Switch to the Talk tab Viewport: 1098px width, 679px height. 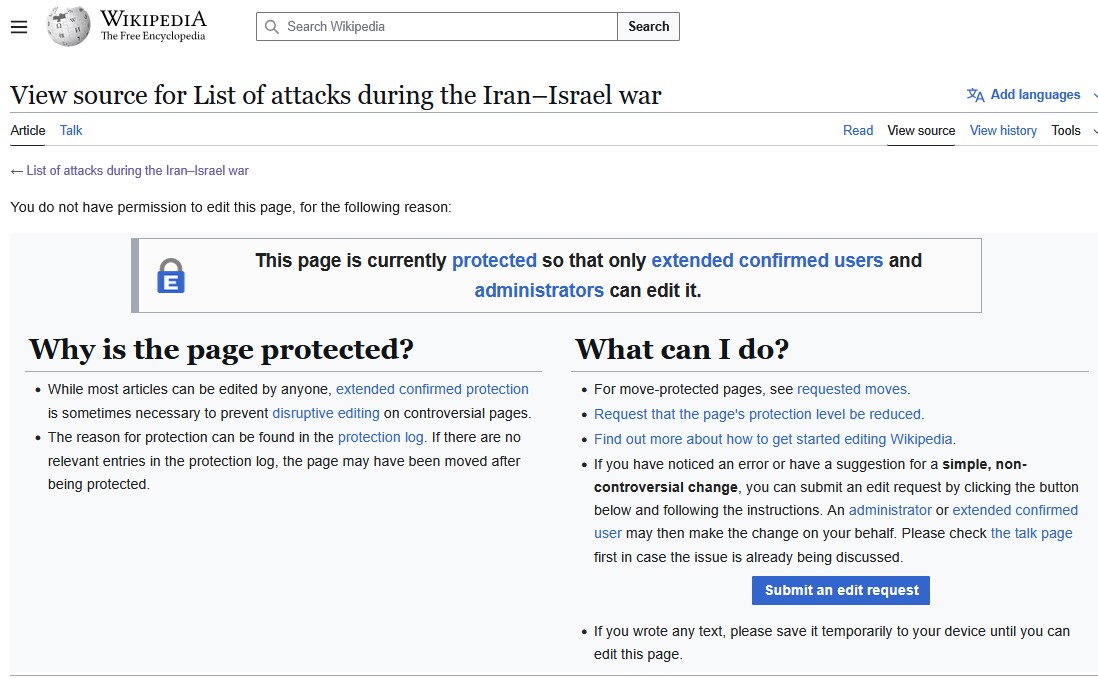[71, 130]
